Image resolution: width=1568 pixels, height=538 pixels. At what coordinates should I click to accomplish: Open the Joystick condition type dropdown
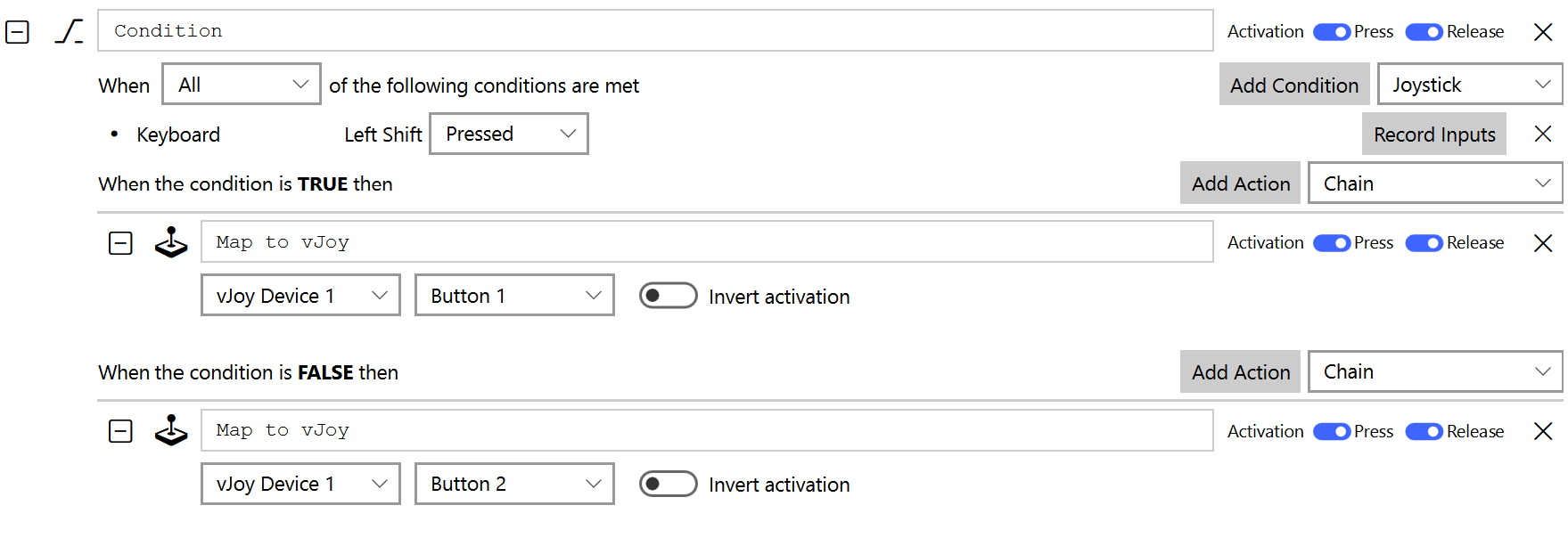coord(1469,85)
